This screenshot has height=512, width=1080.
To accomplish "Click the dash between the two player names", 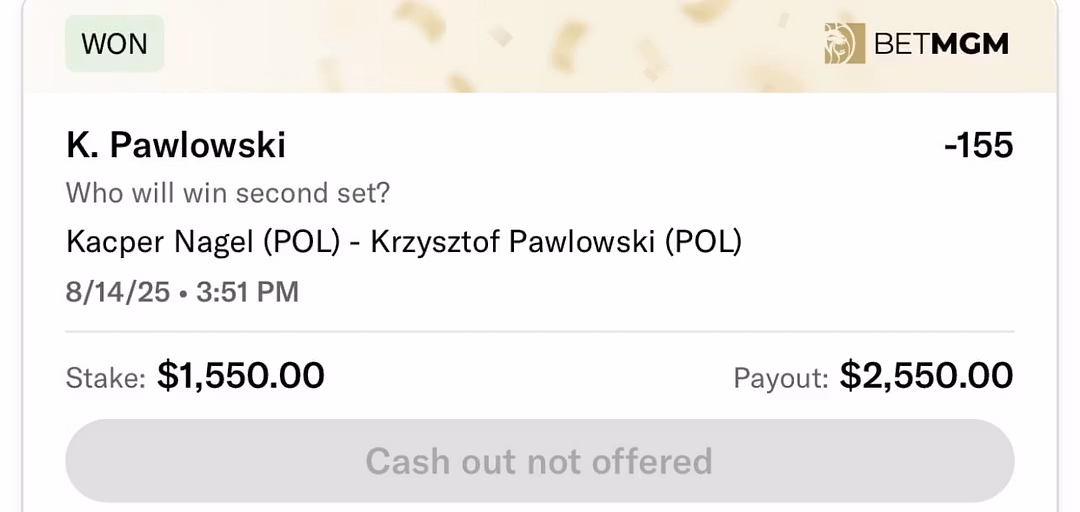I will coord(355,242).
